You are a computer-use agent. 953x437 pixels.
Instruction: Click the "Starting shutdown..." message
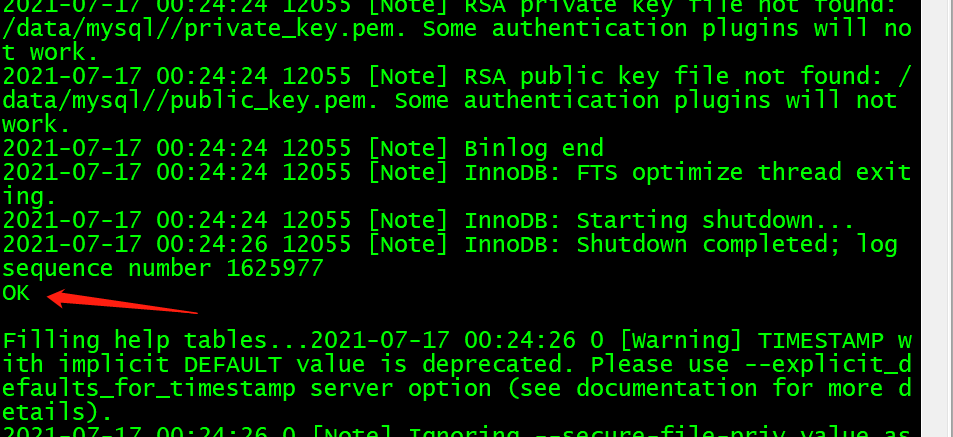pyautogui.click(x=715, y=221)
